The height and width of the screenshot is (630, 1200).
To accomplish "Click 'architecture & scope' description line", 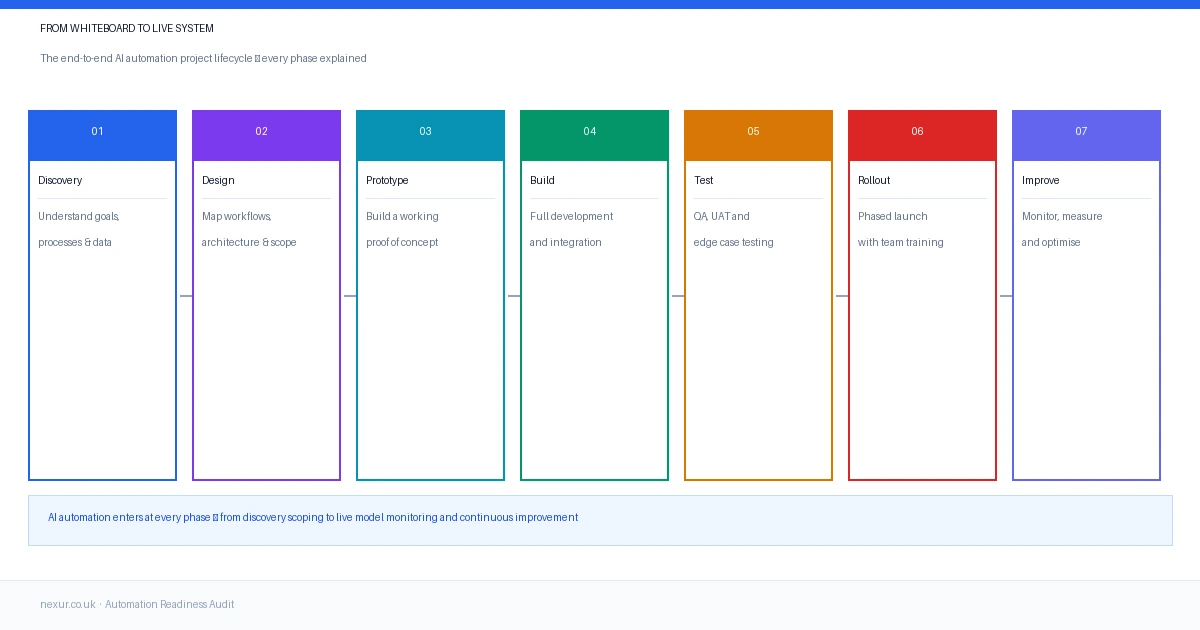I will tap(249, 243).
